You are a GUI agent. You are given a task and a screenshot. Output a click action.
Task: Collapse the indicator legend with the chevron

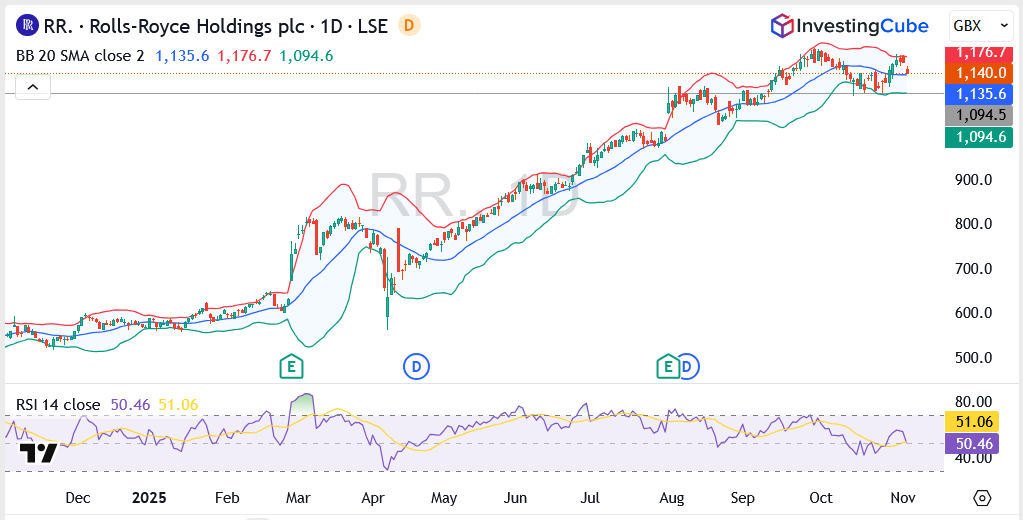pos(32,88)
